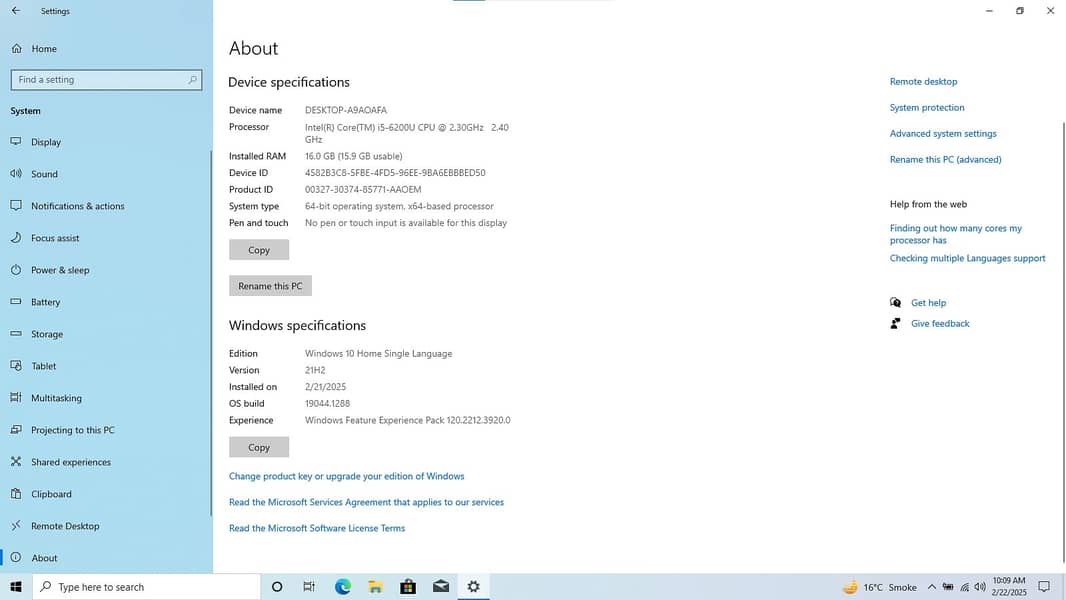Click the Windows Start button
Screen dimensions: 1066x600
coord(16,587)
